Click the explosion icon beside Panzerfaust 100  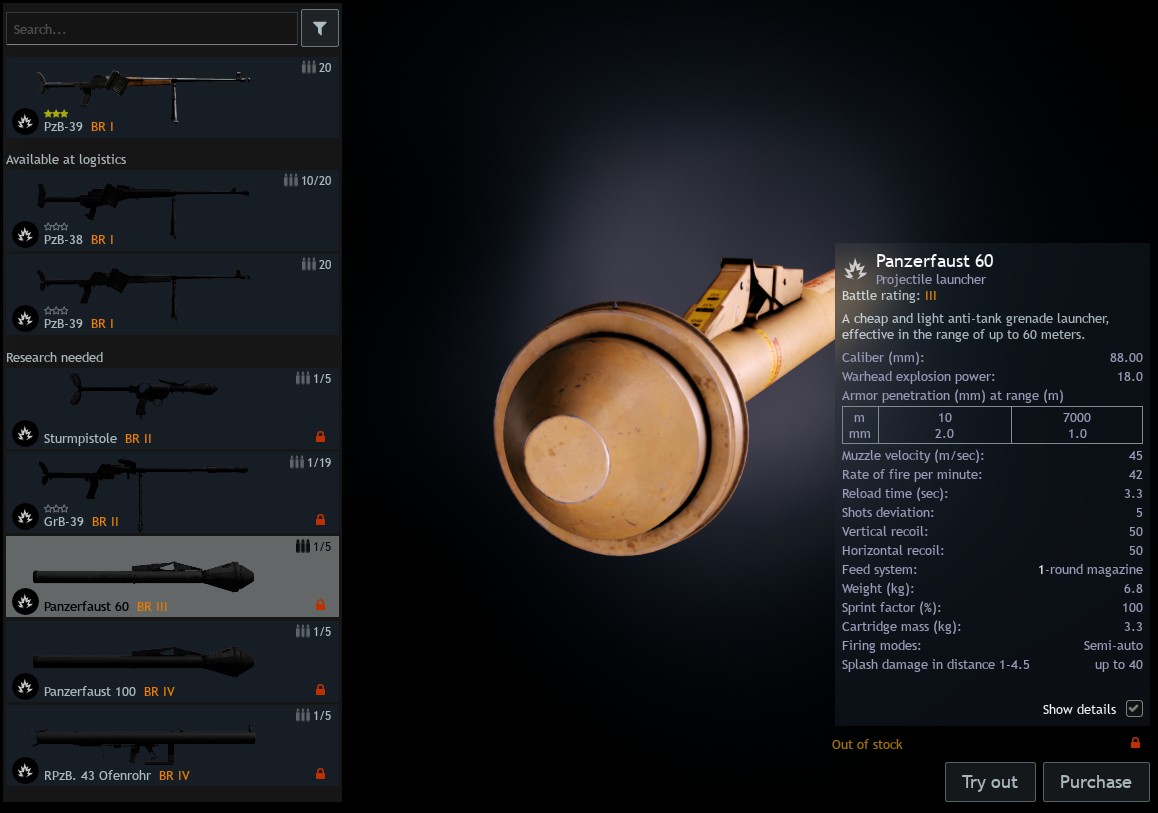click(x=25, y=687)
